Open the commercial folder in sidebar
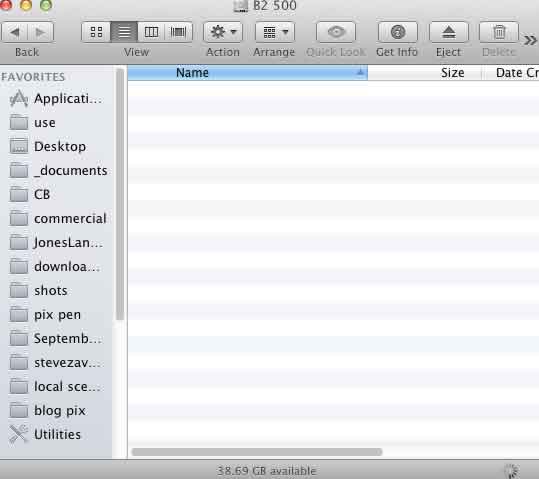 (57, 218)
